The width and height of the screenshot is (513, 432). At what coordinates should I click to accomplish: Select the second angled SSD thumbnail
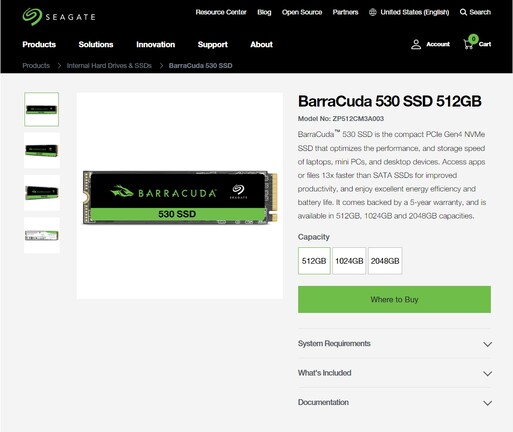(x=42, y=150)
